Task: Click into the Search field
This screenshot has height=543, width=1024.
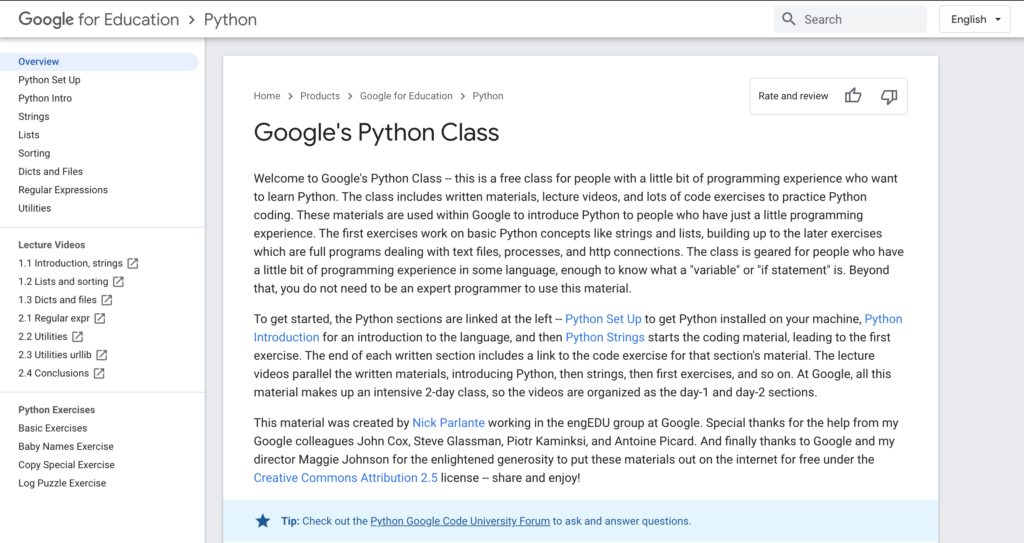Action: pyautogui.click(x=850, y=19)
